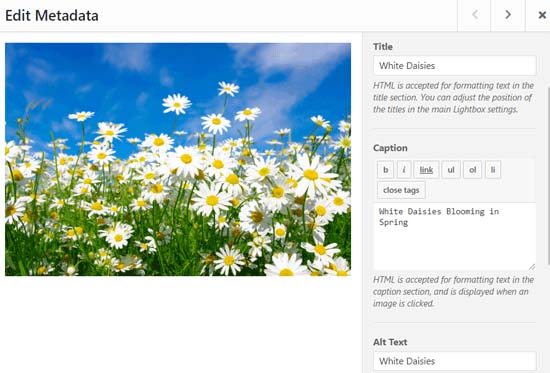Go to the previous image with left arrow
Screen dimensions: 550x373
[474, 15]
